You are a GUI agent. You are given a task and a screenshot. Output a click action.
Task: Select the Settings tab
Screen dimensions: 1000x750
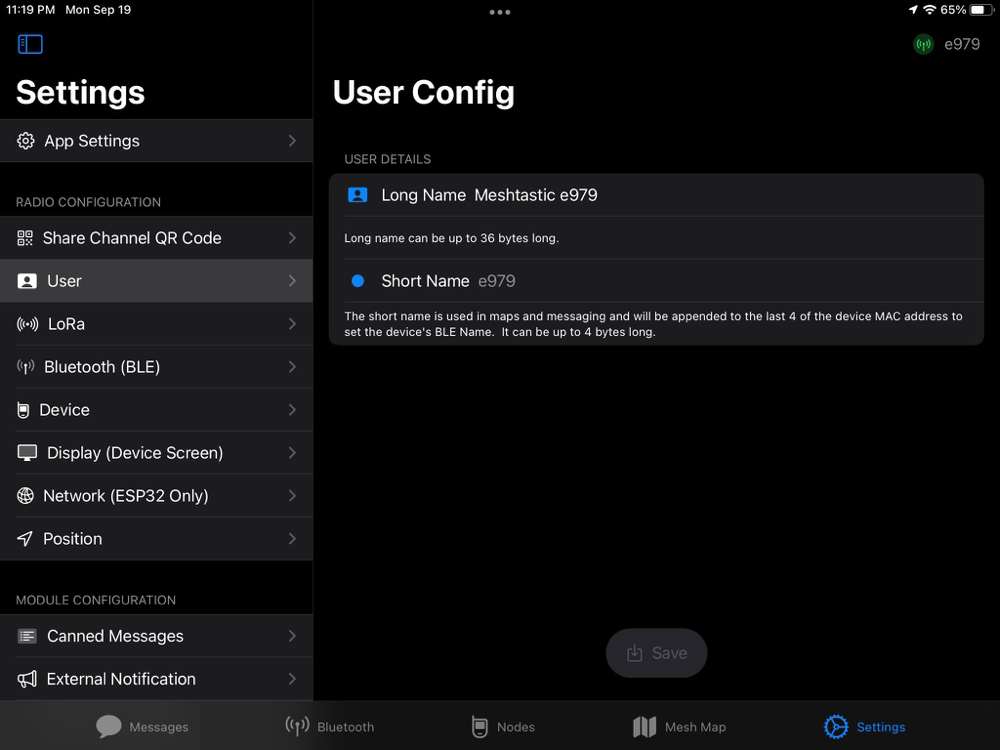click(864, 726)
